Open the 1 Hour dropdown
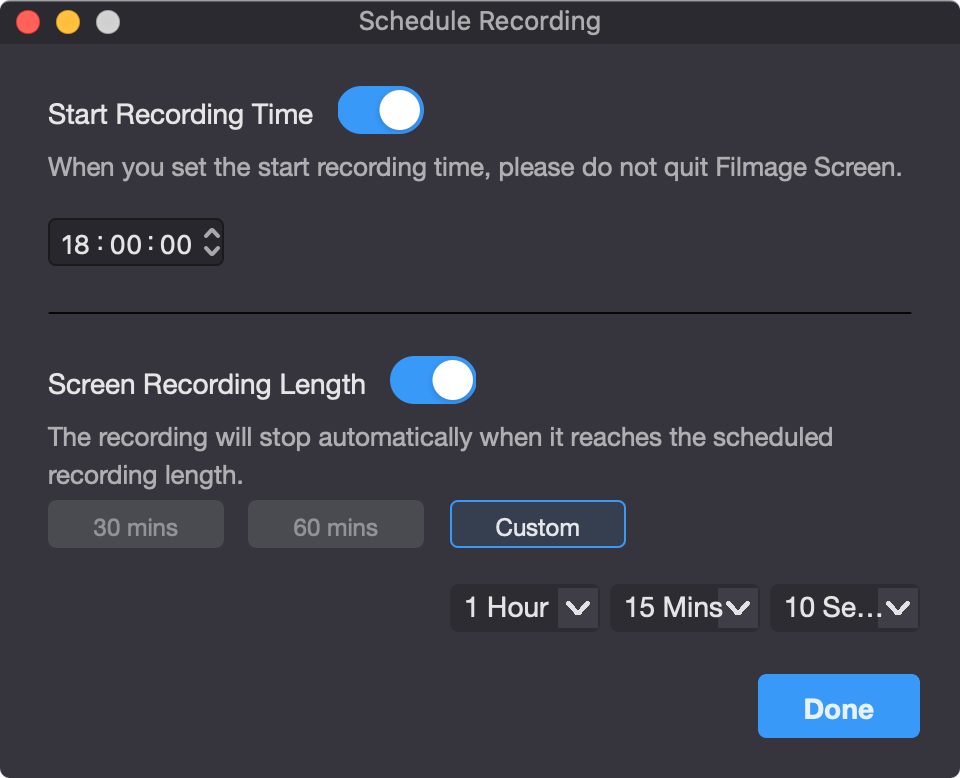960x778 pixels. point(524,608)
